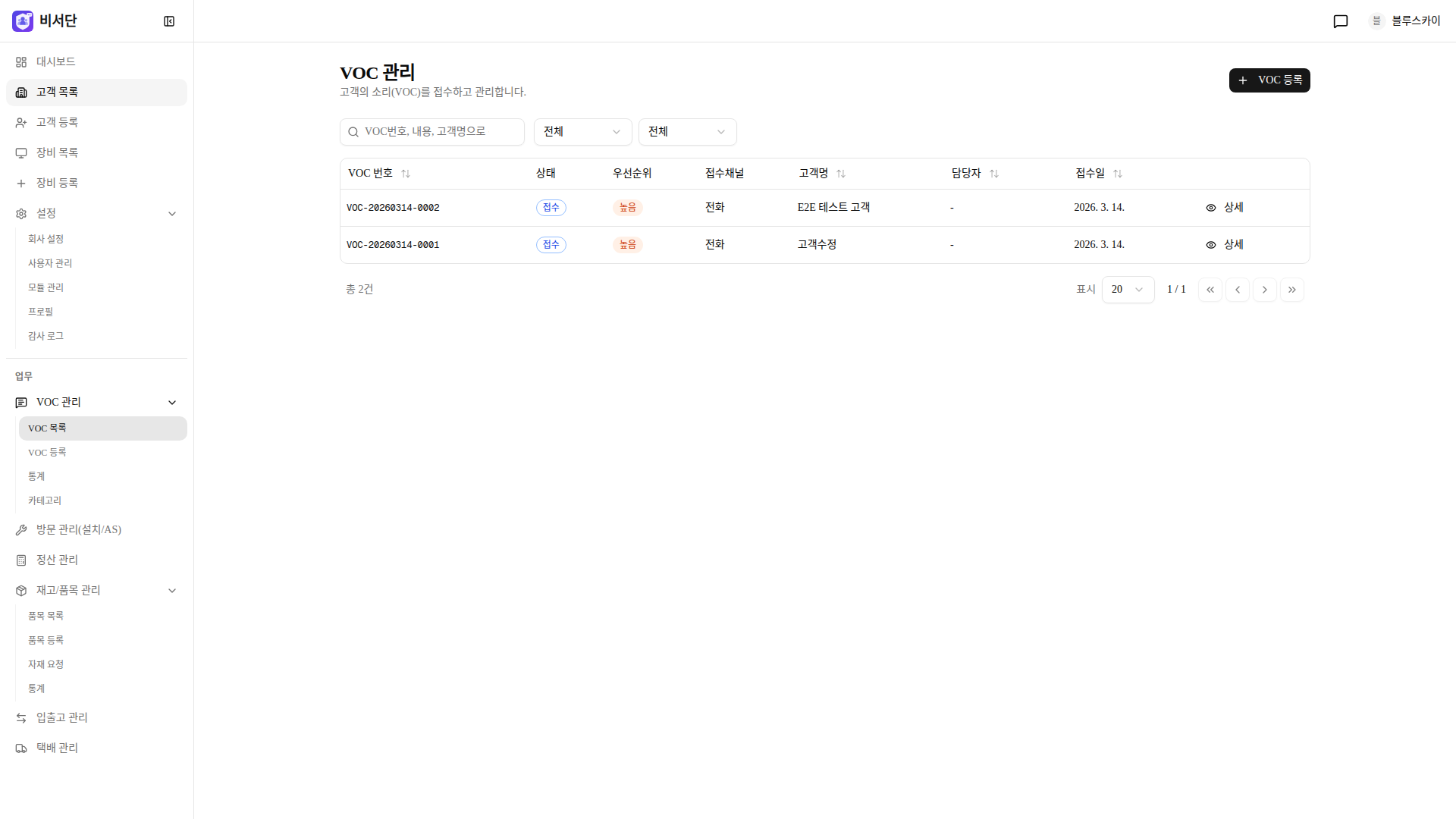Go to next page arrow
1456x819 pixels.
[1265, 290]
